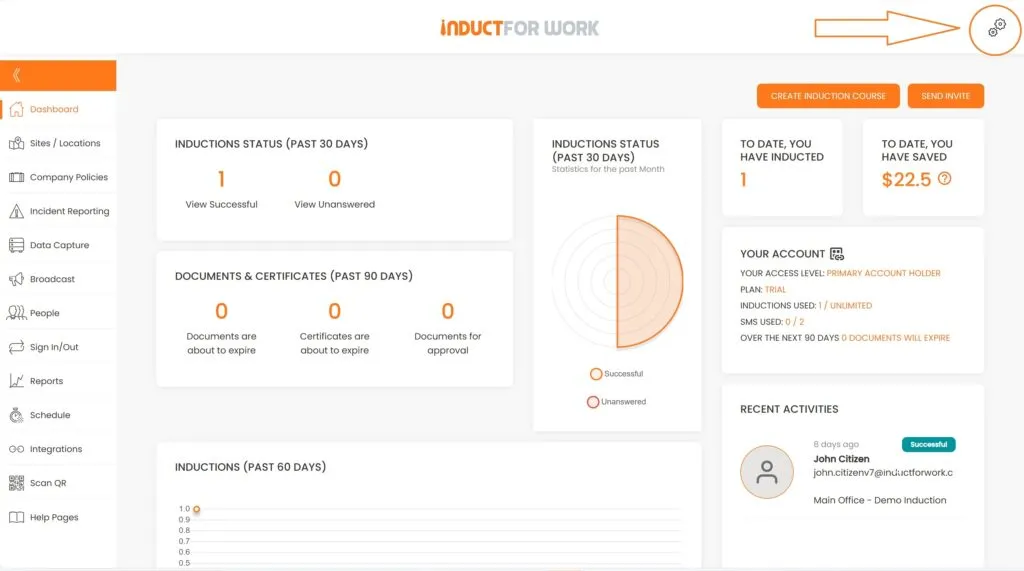Select the Incident Reporting warning icon
The width and height of the screenshot is (1024, 571).
tap(16, 211)
